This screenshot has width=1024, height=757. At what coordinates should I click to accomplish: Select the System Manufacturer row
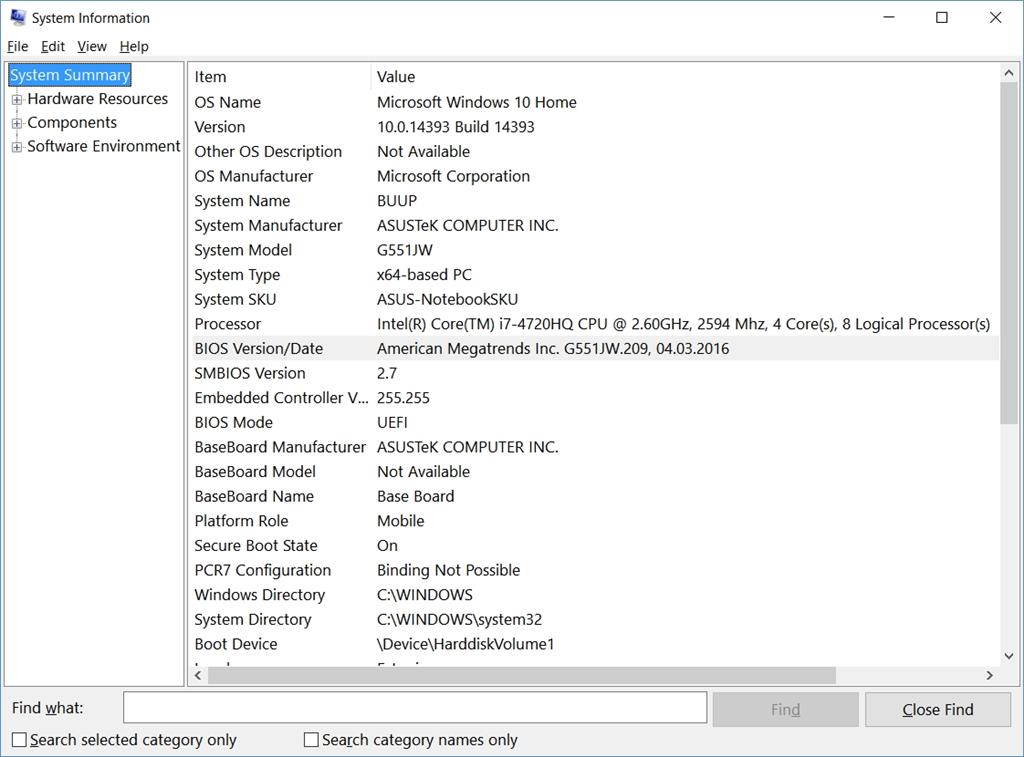pos(594,225)
